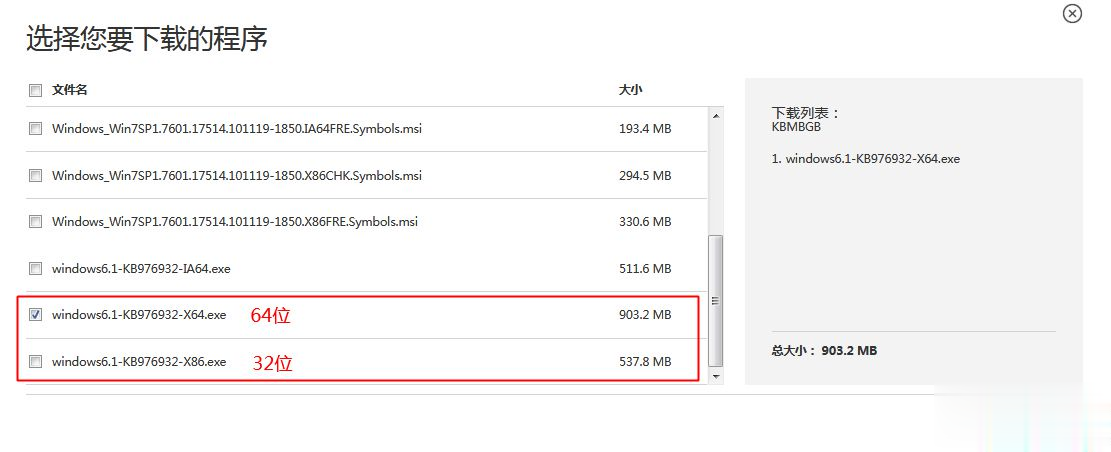This screenshot has height=452, width=1111.
Task: Select the file name Windows_Win7SP1...X86FRE.Symbols.msi
Action: click(235, 222)
